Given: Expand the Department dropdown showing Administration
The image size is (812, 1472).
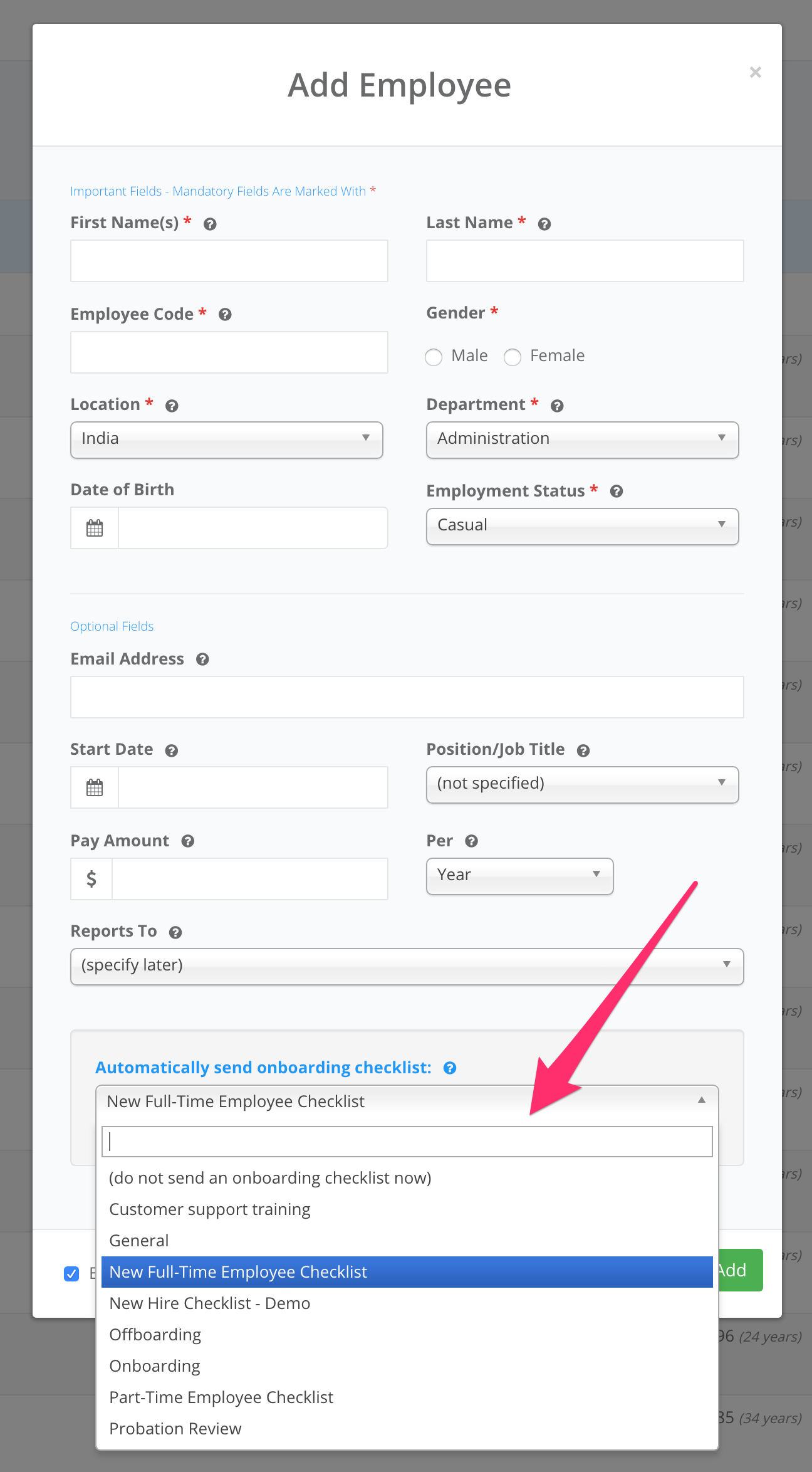Looking at the screenshot, I should tap(583, 439).
